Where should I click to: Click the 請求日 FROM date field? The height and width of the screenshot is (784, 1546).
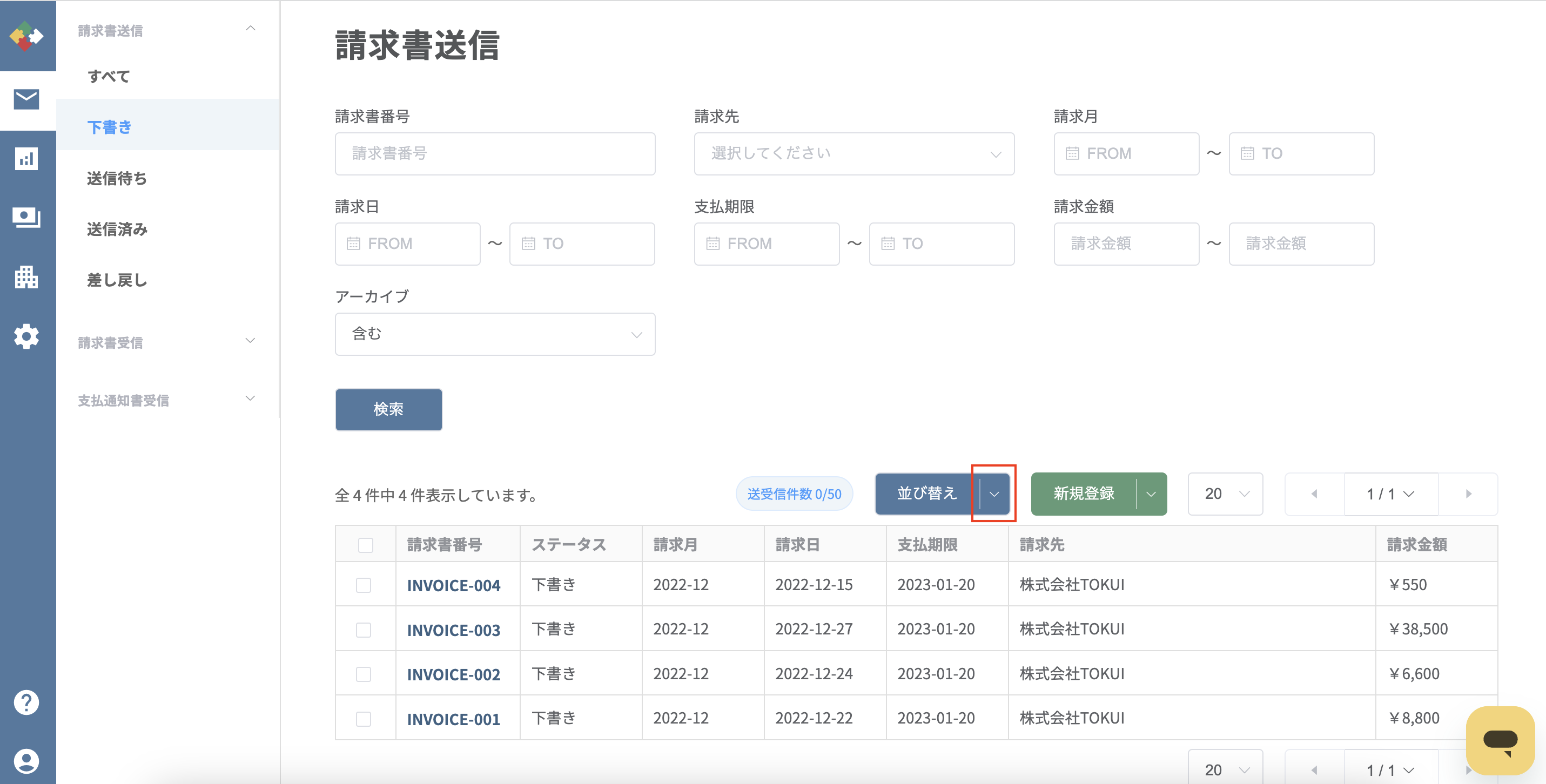click(x=407, y=244)
